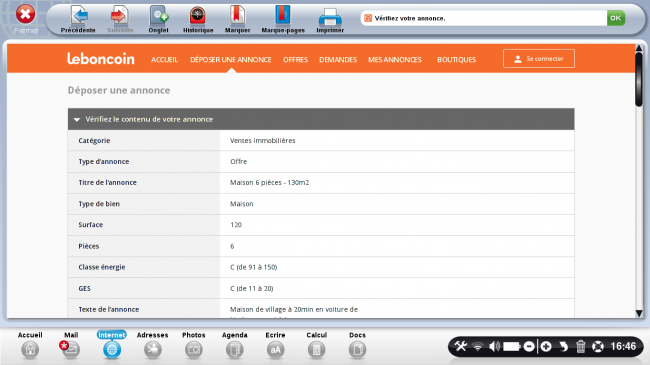Open DÉPOSER UNE ANNONCE in the navigation
The height and width of the screenshot is (365, 650).
230,60
